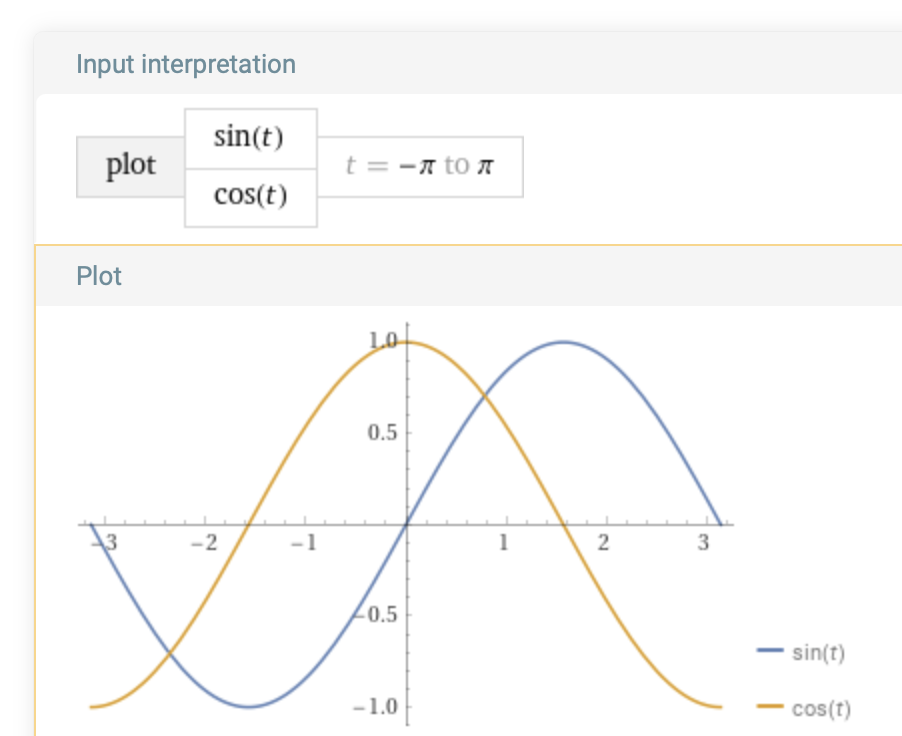Click the peak of the orange cosine curve
Viewport: 902px width, 736px height.
pyautogui.click(x=407, y=342)
